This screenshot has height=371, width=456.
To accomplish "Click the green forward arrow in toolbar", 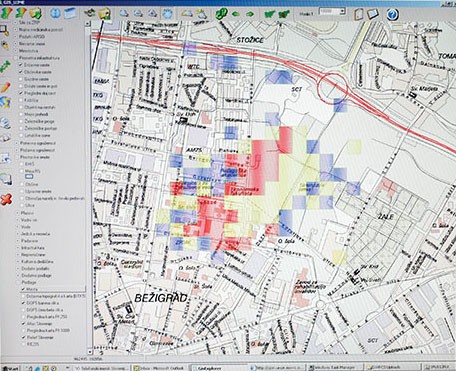I will tap(250, 14).
